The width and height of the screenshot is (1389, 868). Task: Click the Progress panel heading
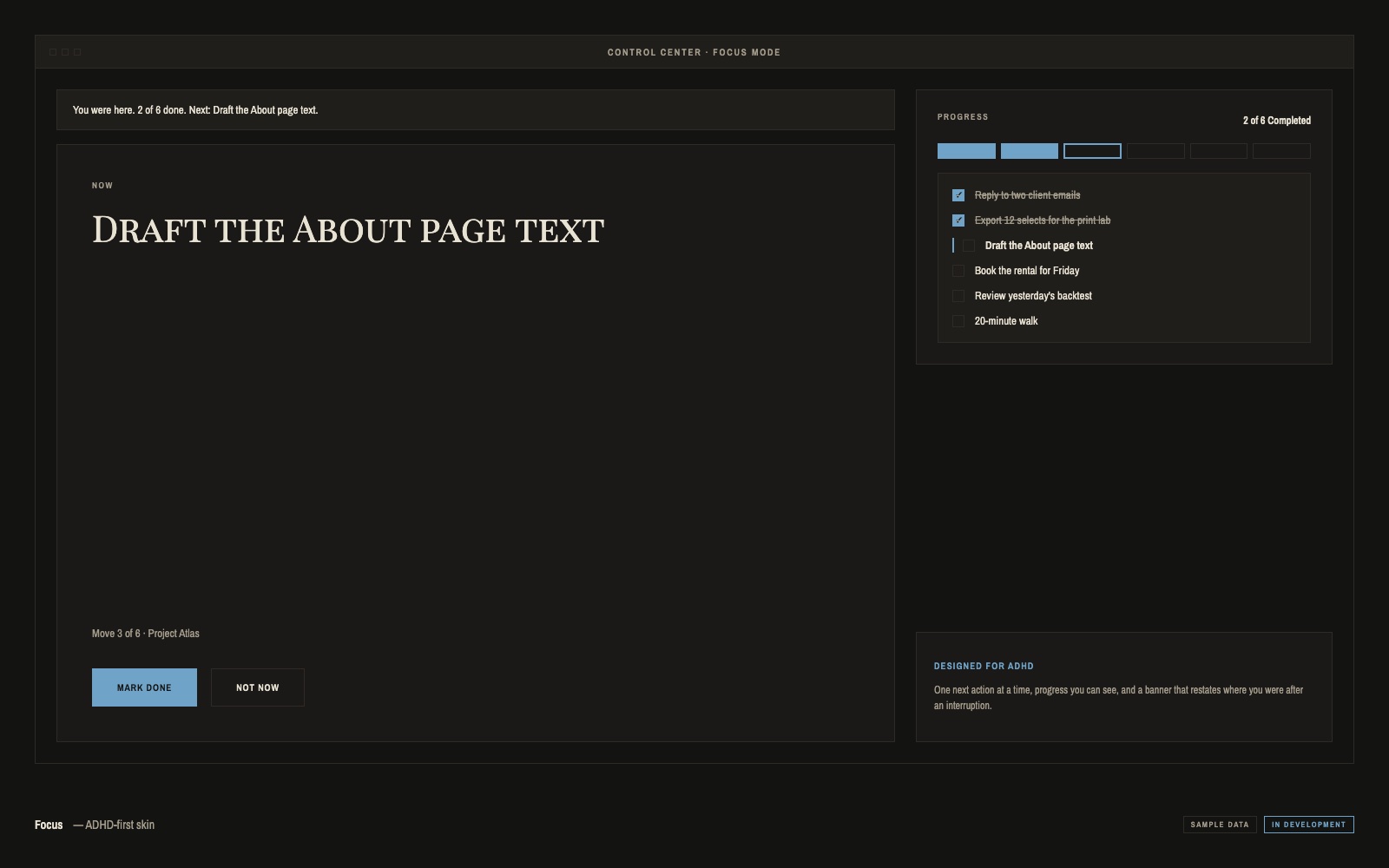tap(963, 117)
